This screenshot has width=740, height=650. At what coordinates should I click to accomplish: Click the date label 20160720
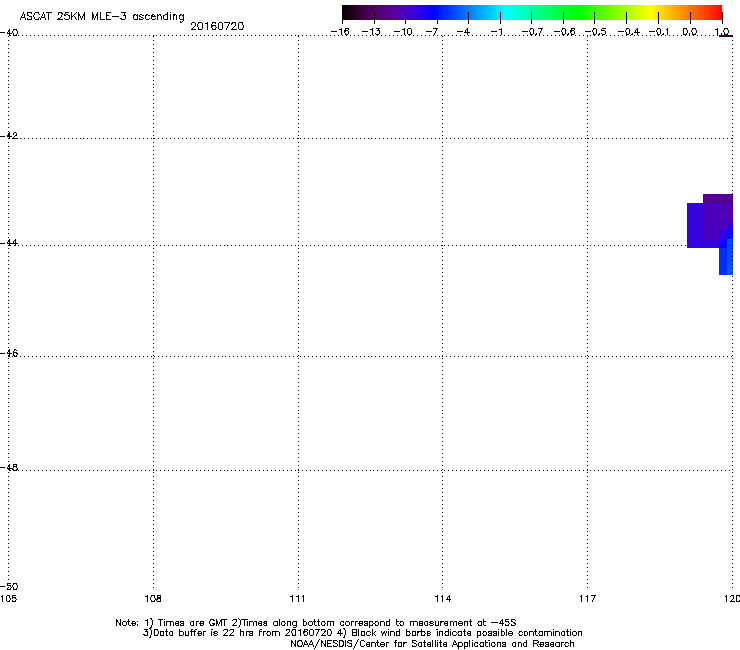(217, 26)
